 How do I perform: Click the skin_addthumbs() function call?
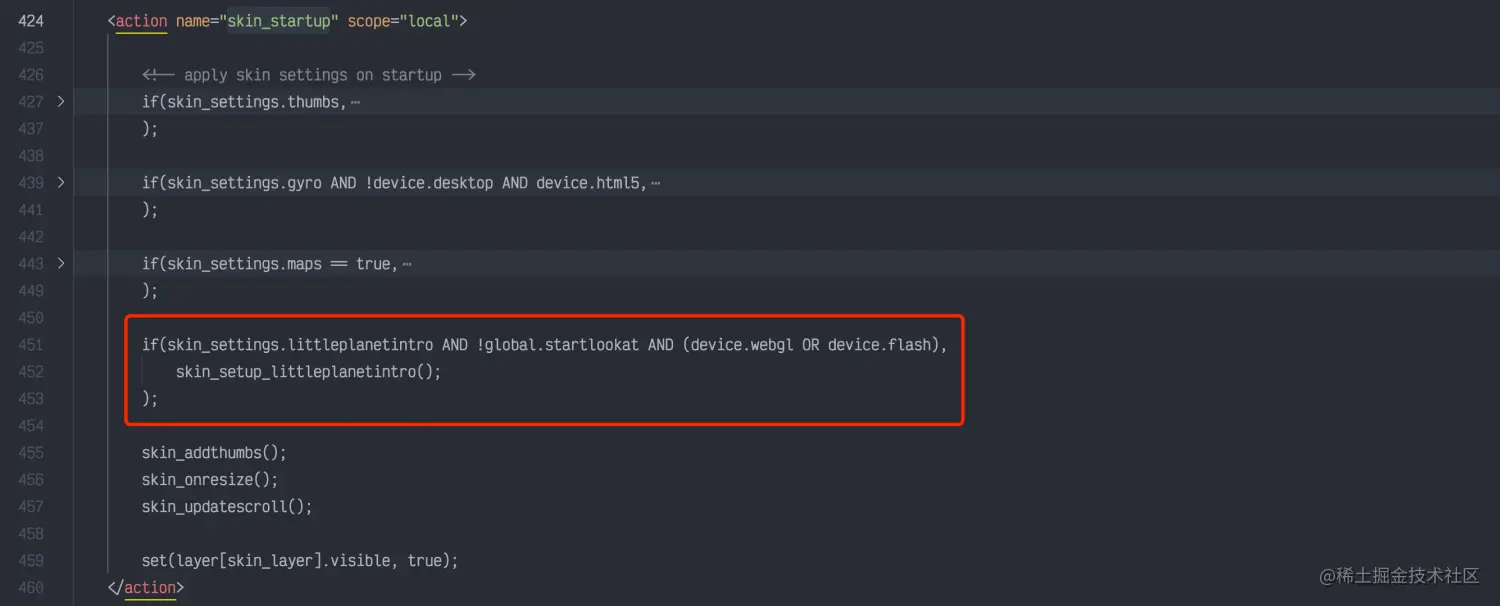coord(214,453)
